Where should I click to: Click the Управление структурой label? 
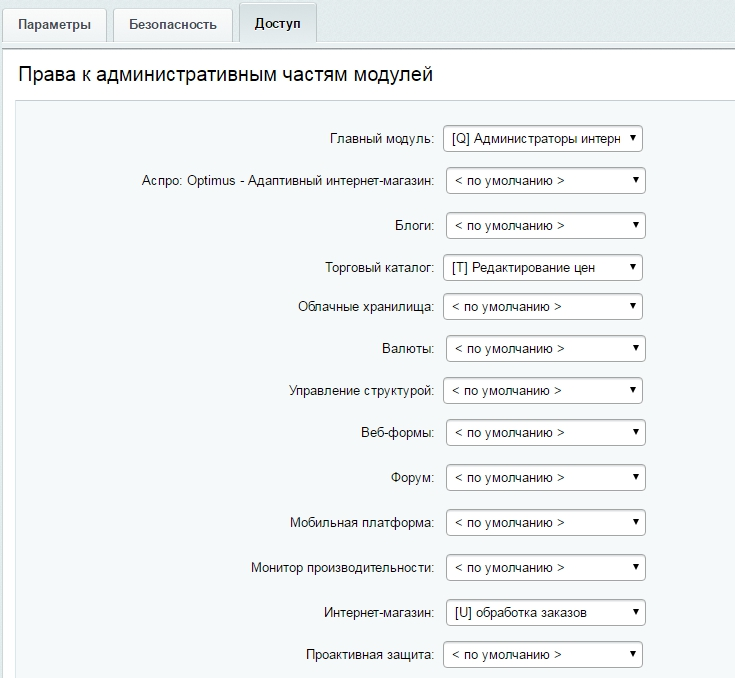coord(361,391)
